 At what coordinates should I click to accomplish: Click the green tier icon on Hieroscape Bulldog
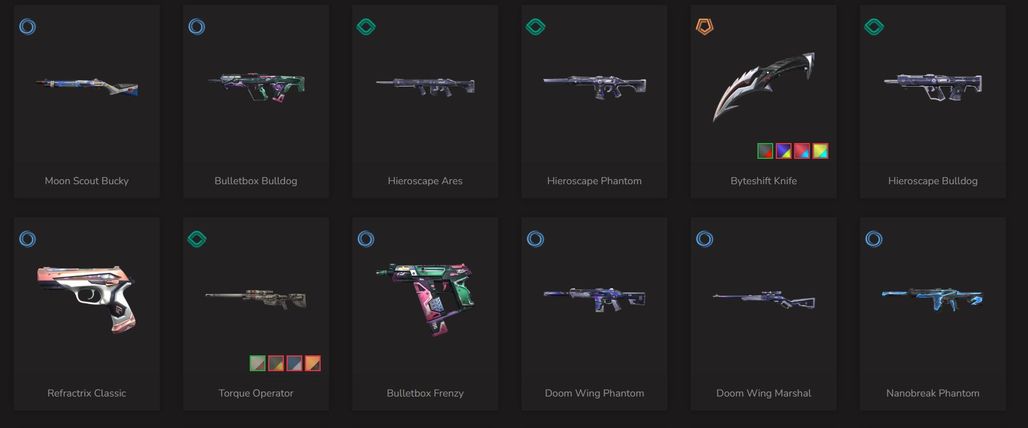tap(874, 27)
